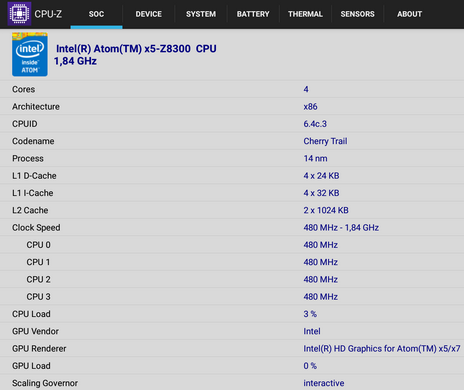
Task: Click the 480 MHz value for CPU 2
Action: [x=321, y=280]
